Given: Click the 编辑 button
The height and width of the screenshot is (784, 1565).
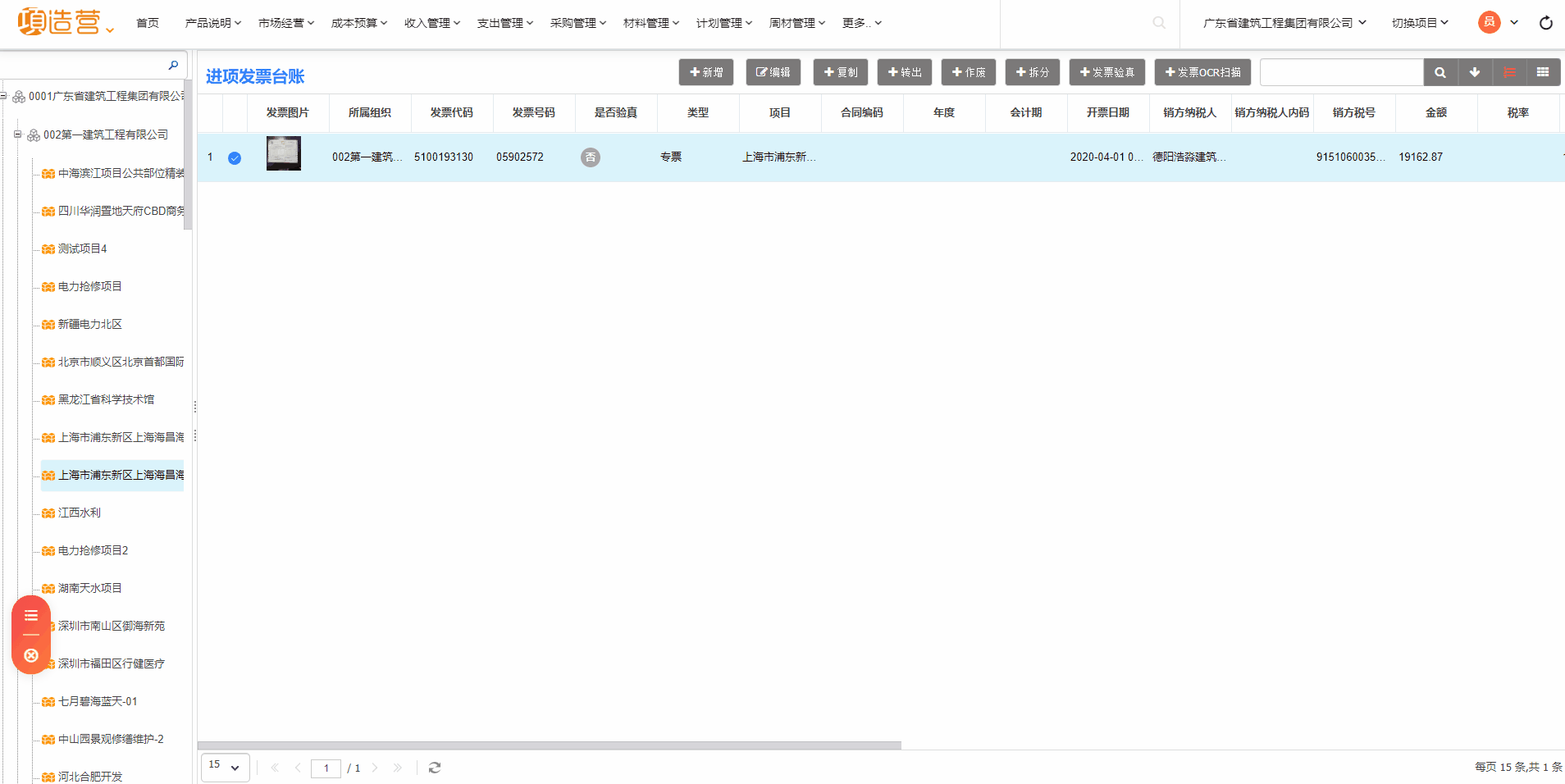Looking at the screenshot, I should 773,72.
